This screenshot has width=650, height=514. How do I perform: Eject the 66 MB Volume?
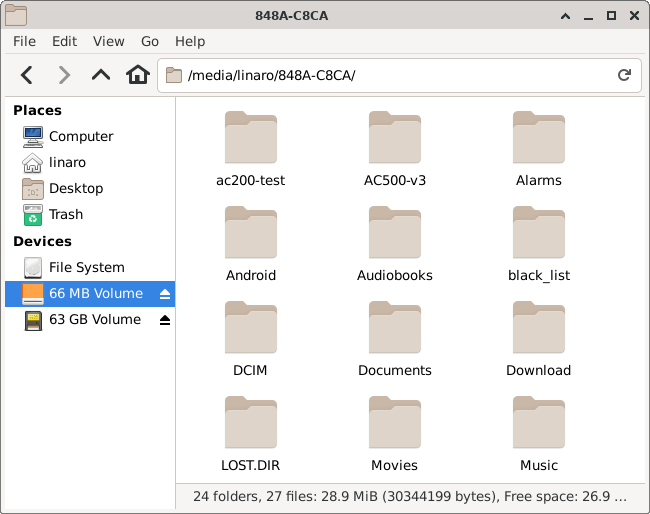pyautogui.click(x=165, y=294)
